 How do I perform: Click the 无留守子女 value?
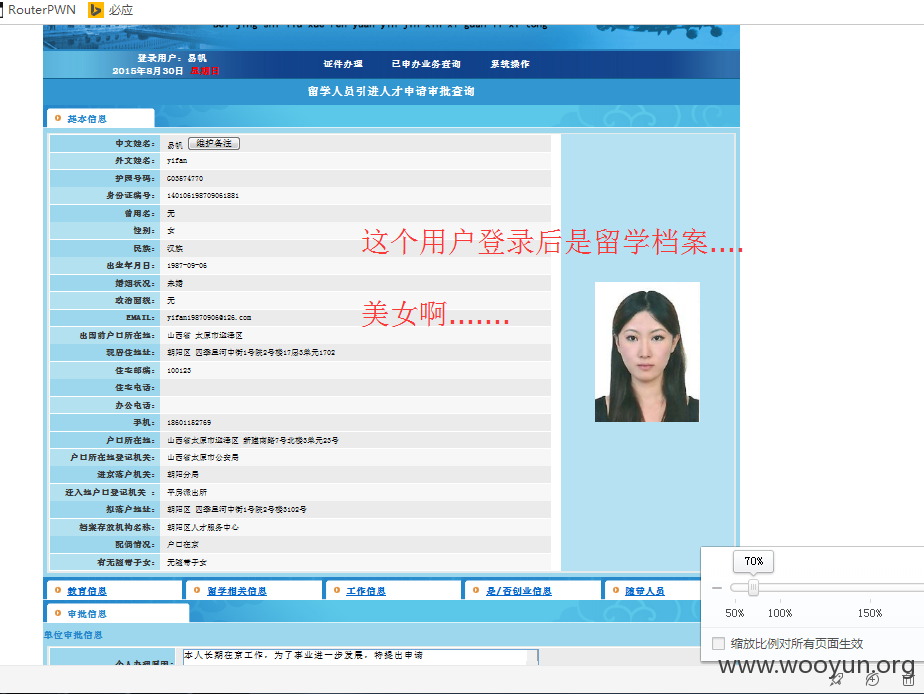(x=187, y=563)
